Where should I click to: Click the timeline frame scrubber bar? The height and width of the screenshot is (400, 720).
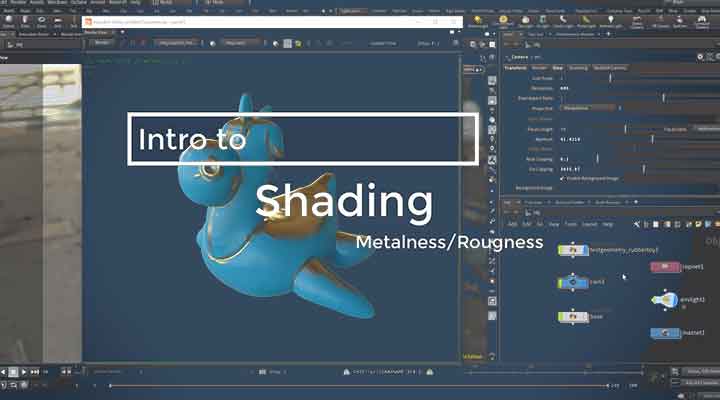pos(359,386)
